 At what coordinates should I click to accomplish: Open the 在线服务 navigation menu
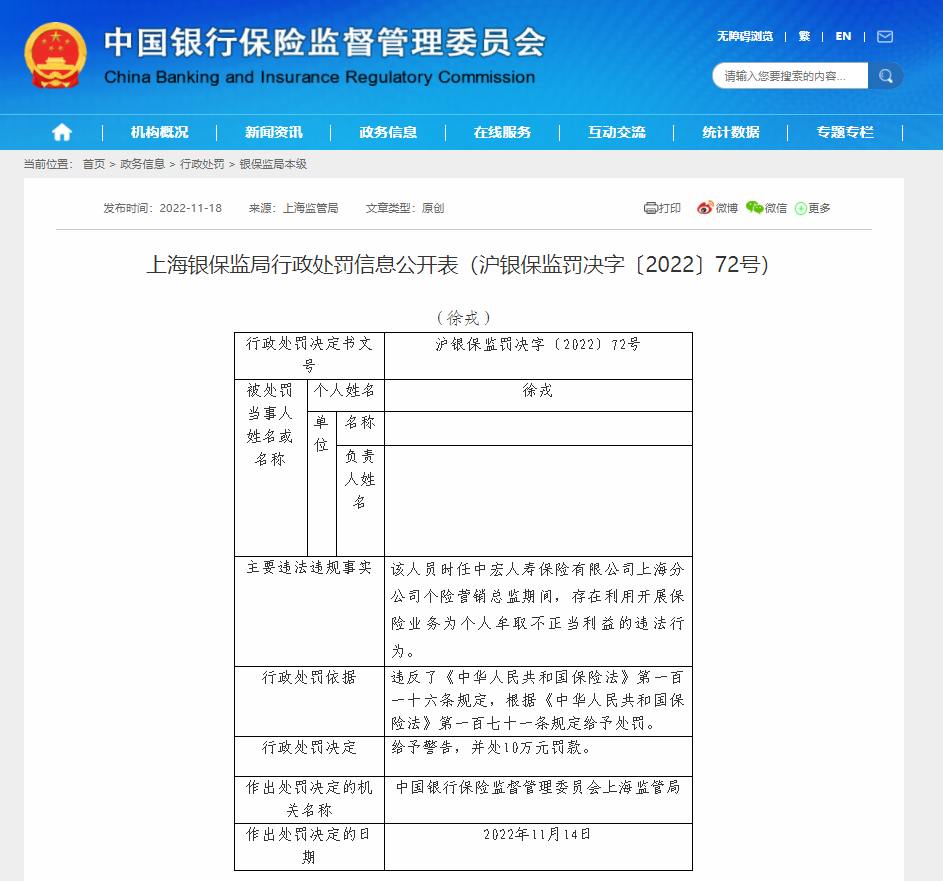click(x=502, y=132)
